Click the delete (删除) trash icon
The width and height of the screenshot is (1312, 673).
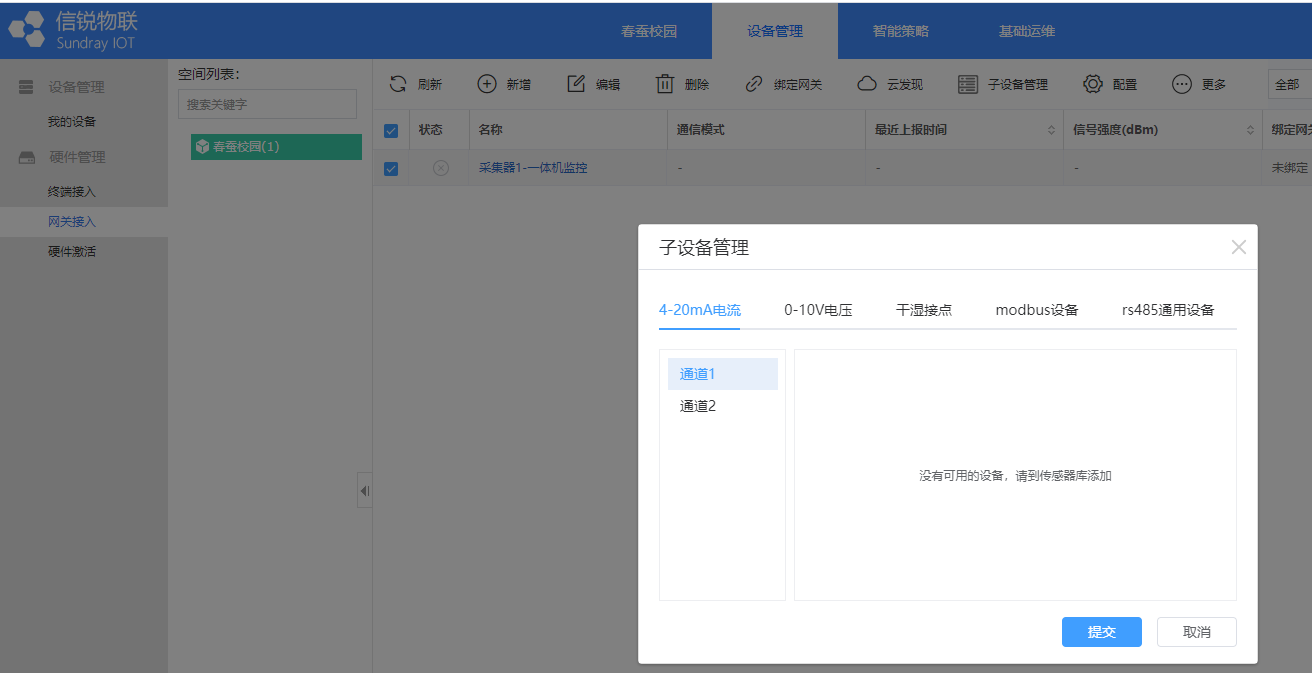[x=665, y=84]
